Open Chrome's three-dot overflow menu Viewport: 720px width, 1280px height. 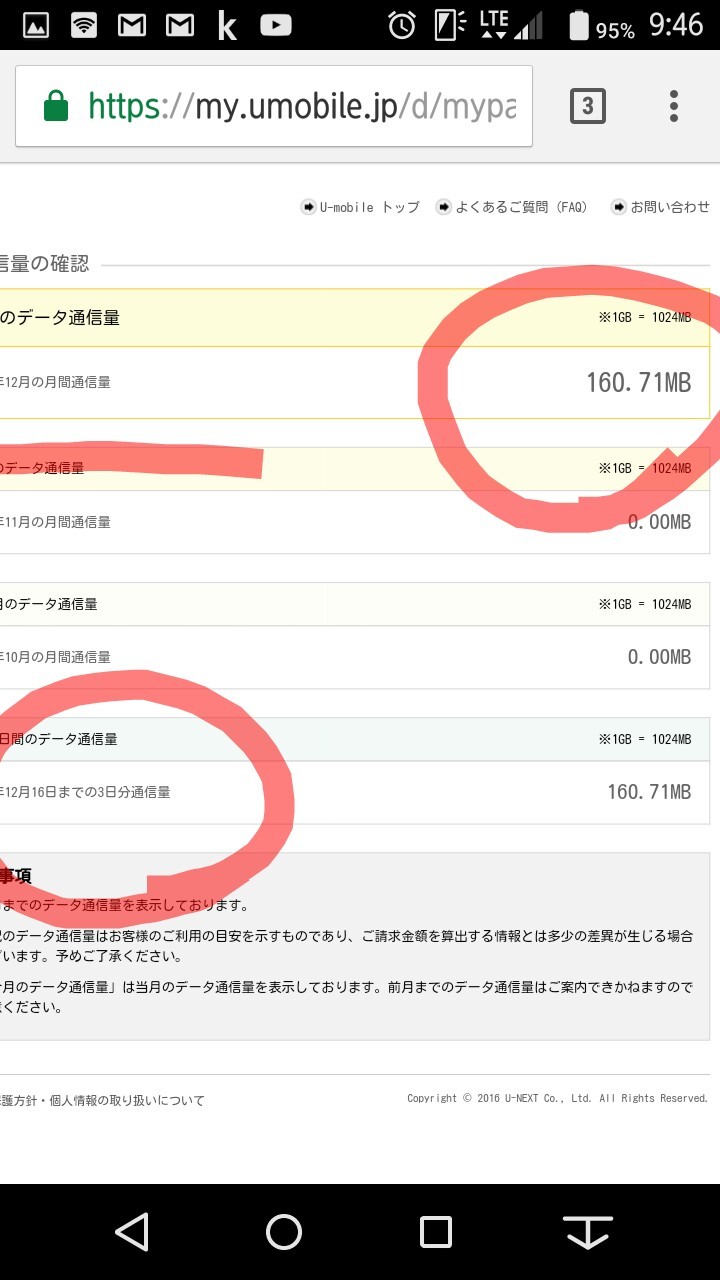pos(674,106)
